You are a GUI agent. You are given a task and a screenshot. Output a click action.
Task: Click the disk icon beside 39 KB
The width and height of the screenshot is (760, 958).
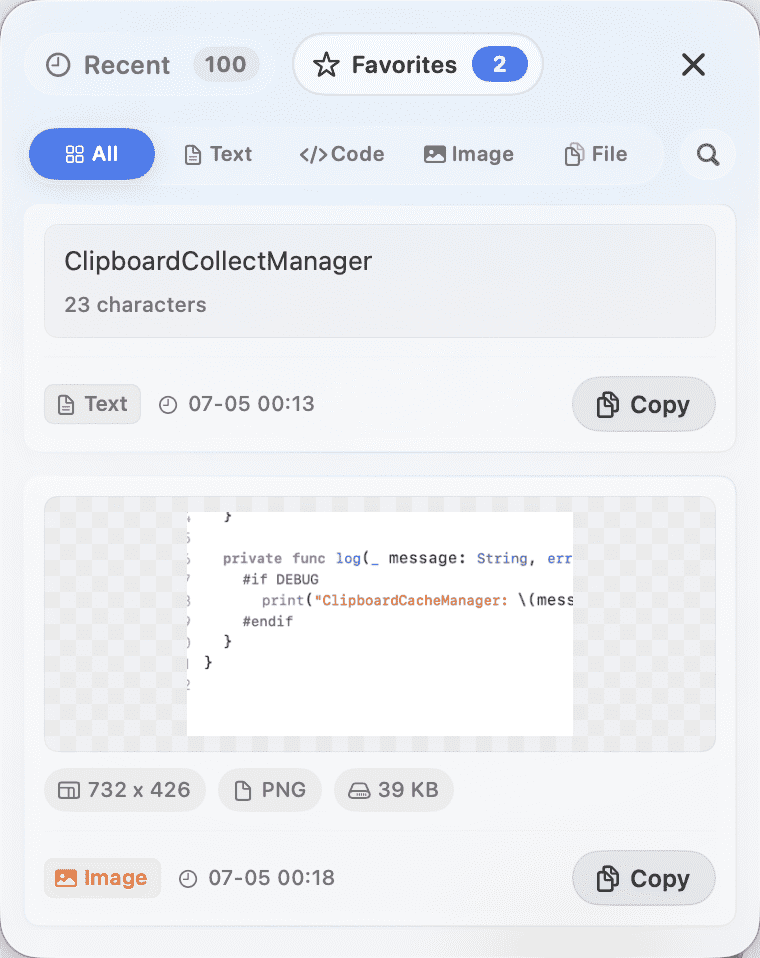point(359,791)
